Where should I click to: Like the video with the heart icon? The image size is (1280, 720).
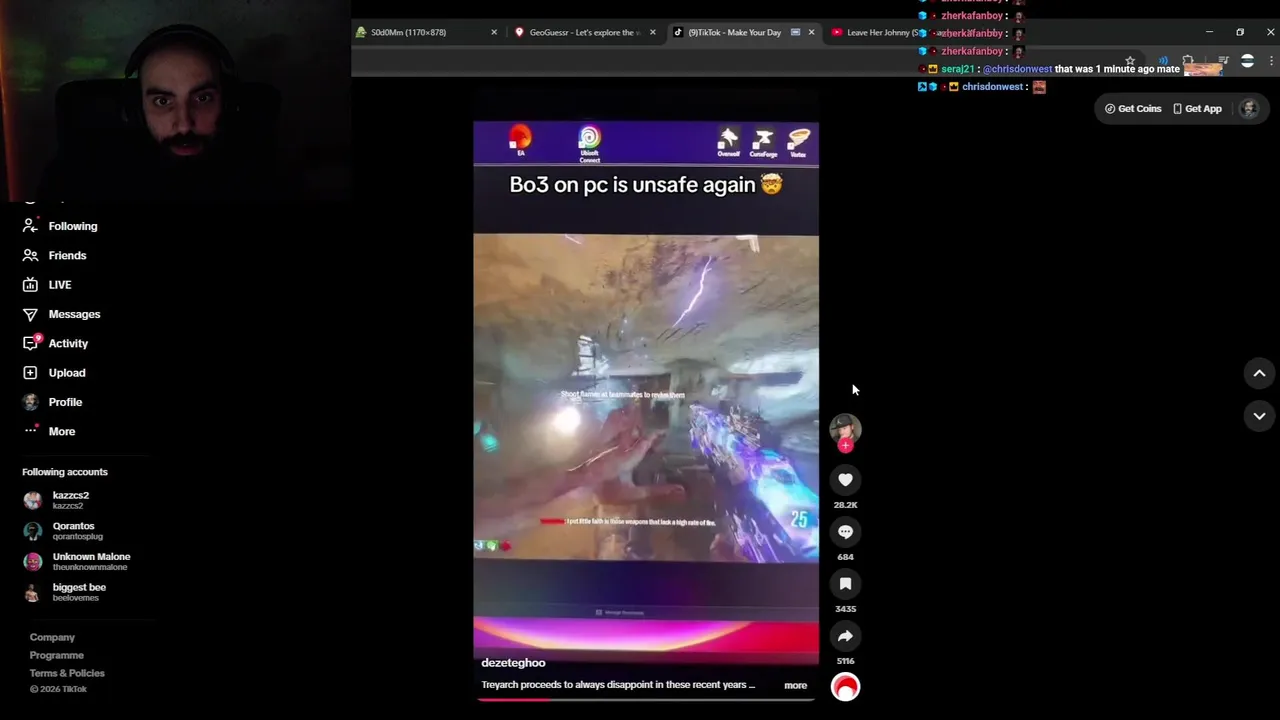845,480
